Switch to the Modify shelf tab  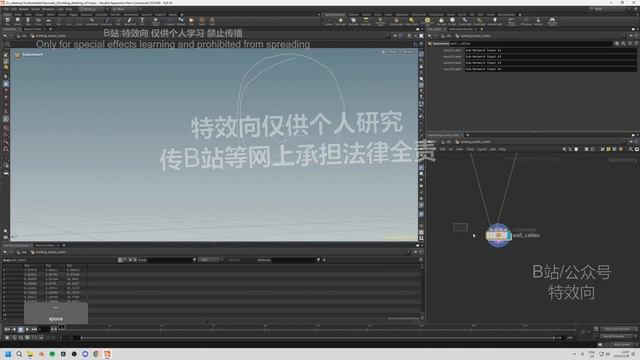click(17, 14)
